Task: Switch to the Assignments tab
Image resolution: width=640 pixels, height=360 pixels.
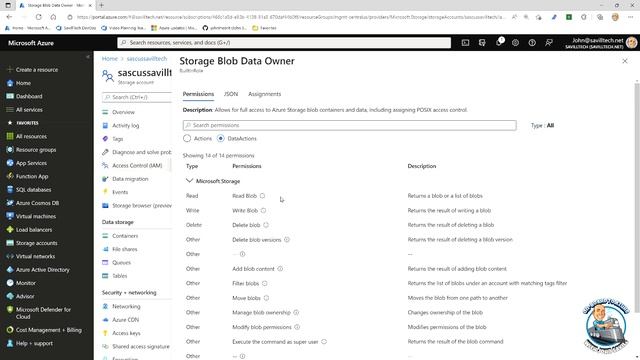Action: [264, 94]
